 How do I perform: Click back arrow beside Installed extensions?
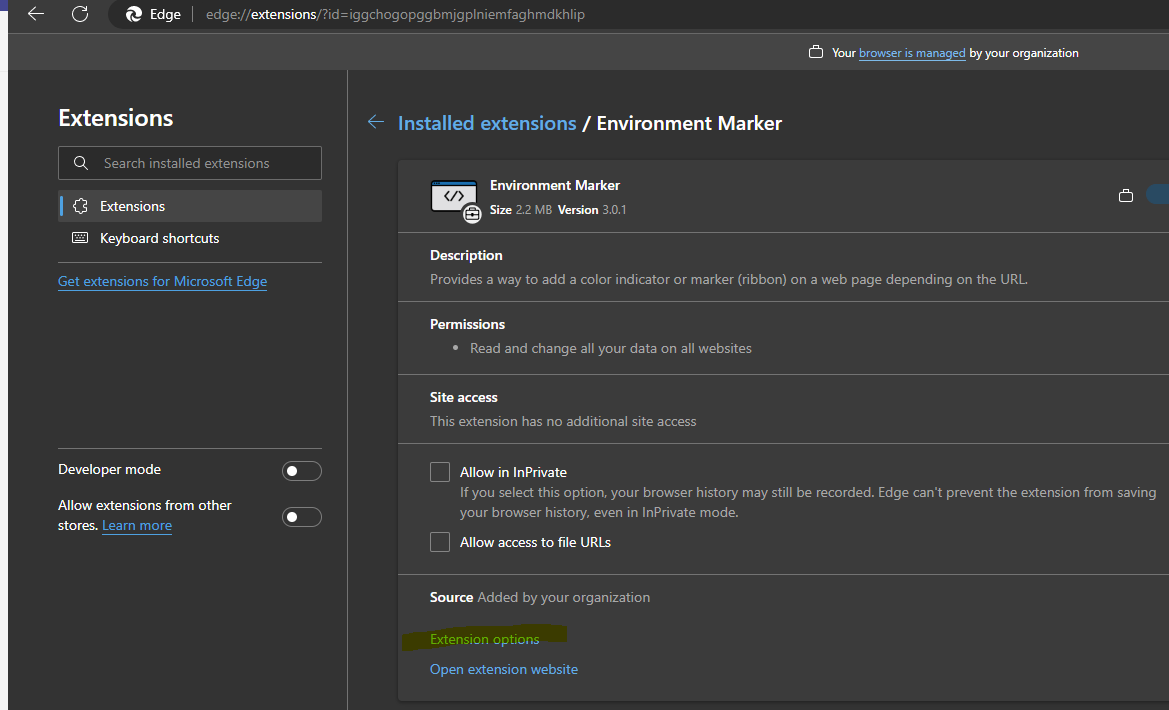[x=376, y=122]
